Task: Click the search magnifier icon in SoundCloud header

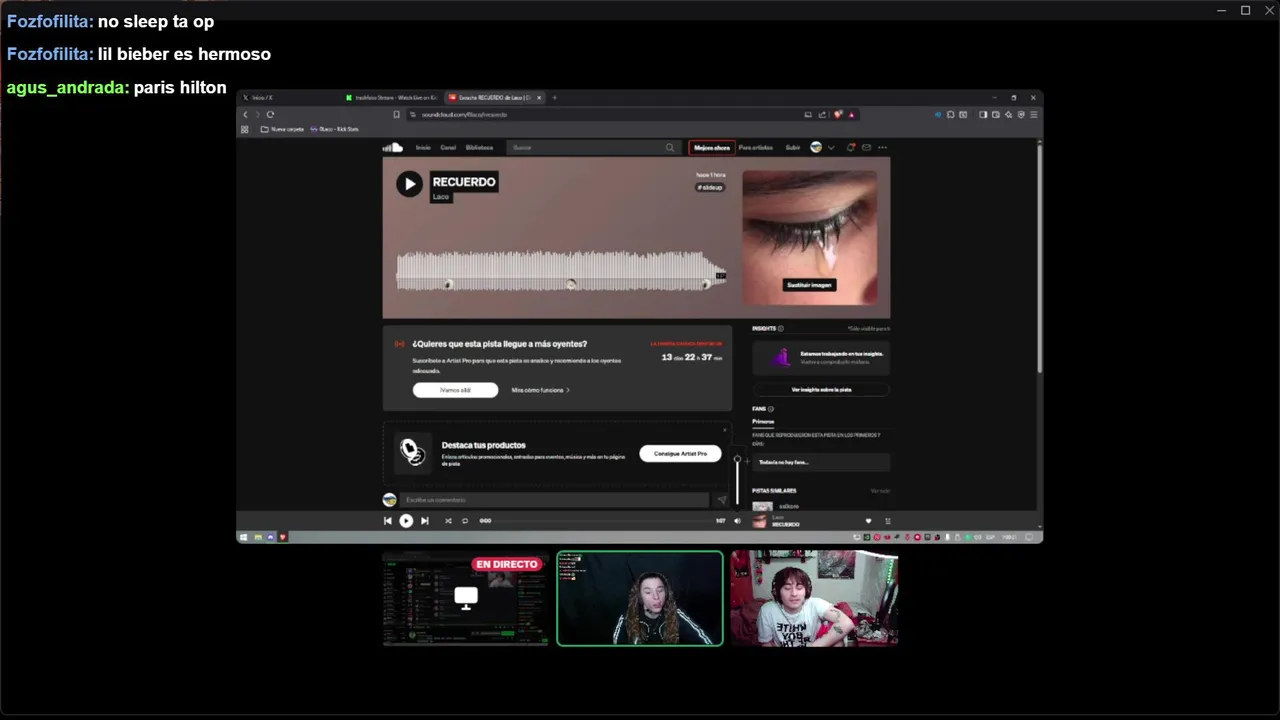Action: (x=670, y=147)
